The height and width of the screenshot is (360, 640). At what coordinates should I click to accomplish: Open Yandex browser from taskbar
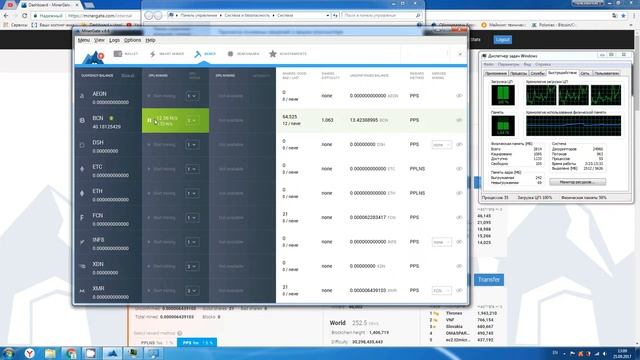pyautogui.click(x=29, y=353)
